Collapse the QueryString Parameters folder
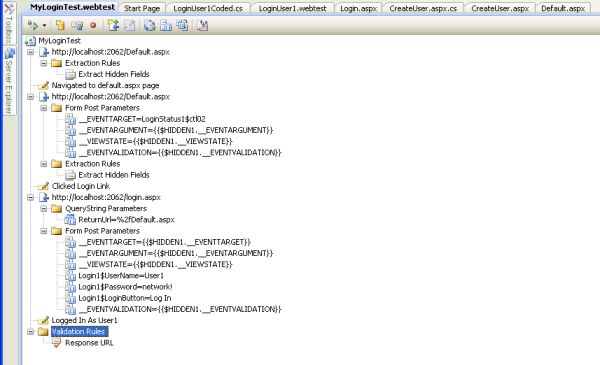 click(44, 209)
